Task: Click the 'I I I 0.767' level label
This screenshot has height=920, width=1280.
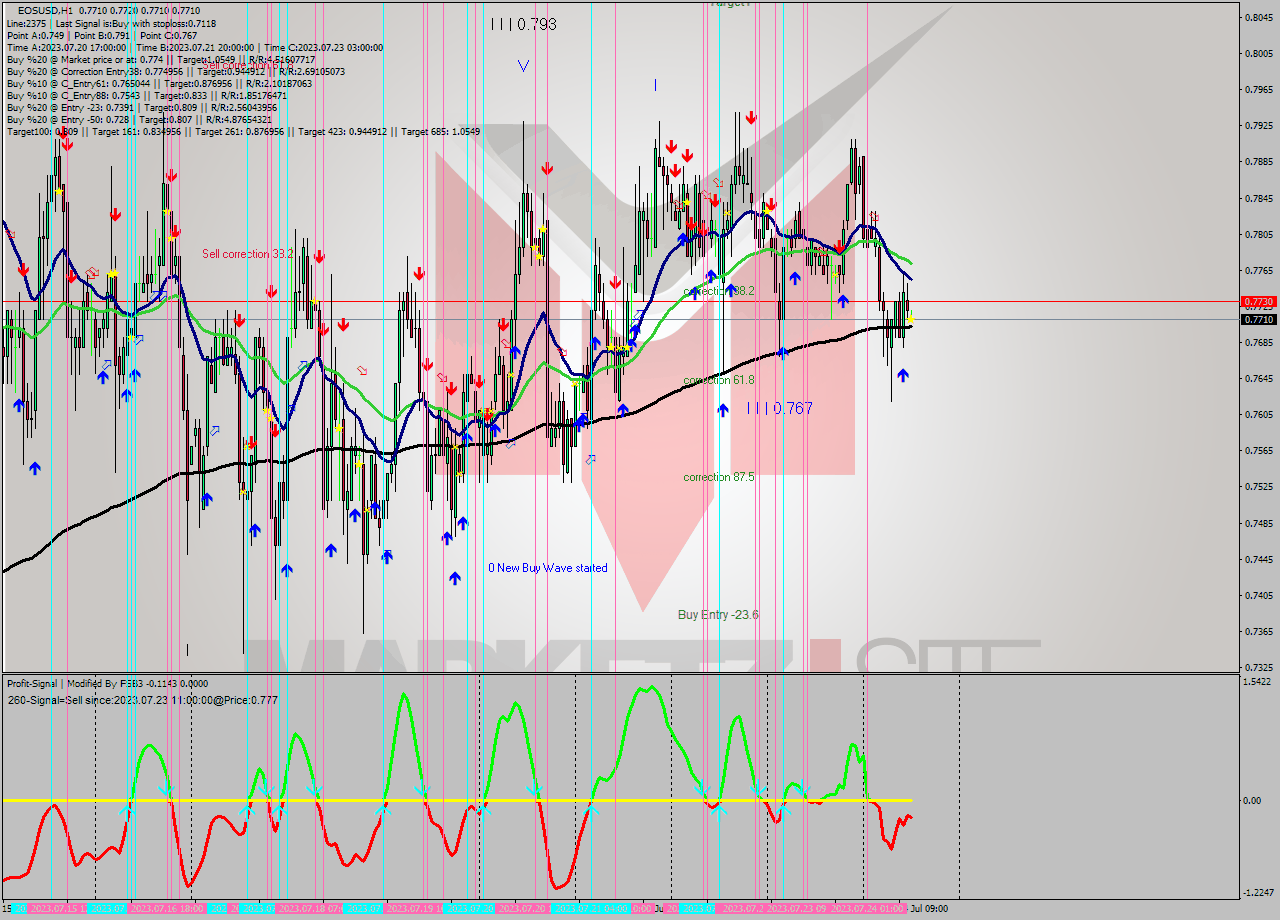Action: coord(780,408)
